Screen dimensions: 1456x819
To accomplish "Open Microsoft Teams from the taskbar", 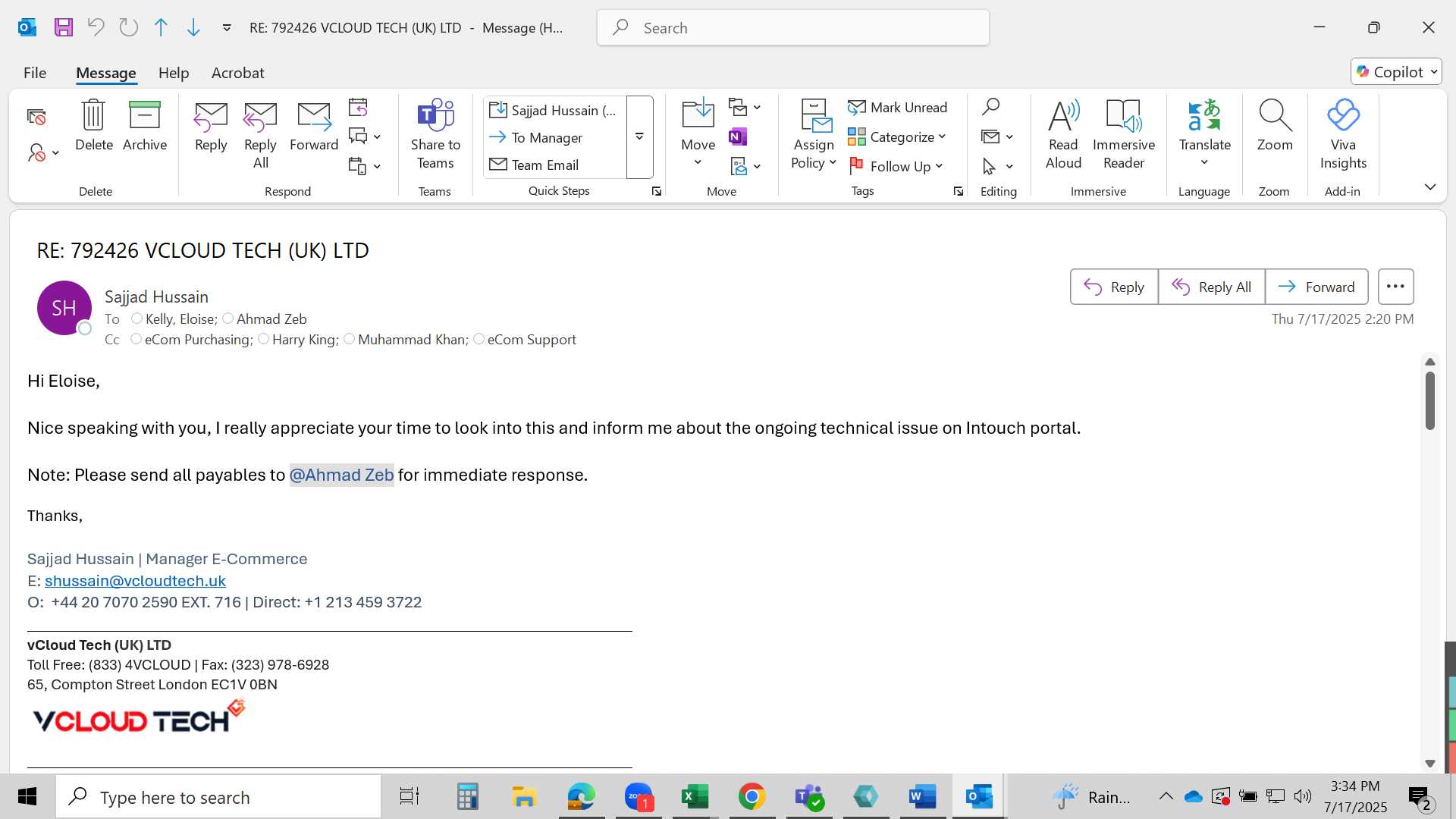I will tap(809, 797).
